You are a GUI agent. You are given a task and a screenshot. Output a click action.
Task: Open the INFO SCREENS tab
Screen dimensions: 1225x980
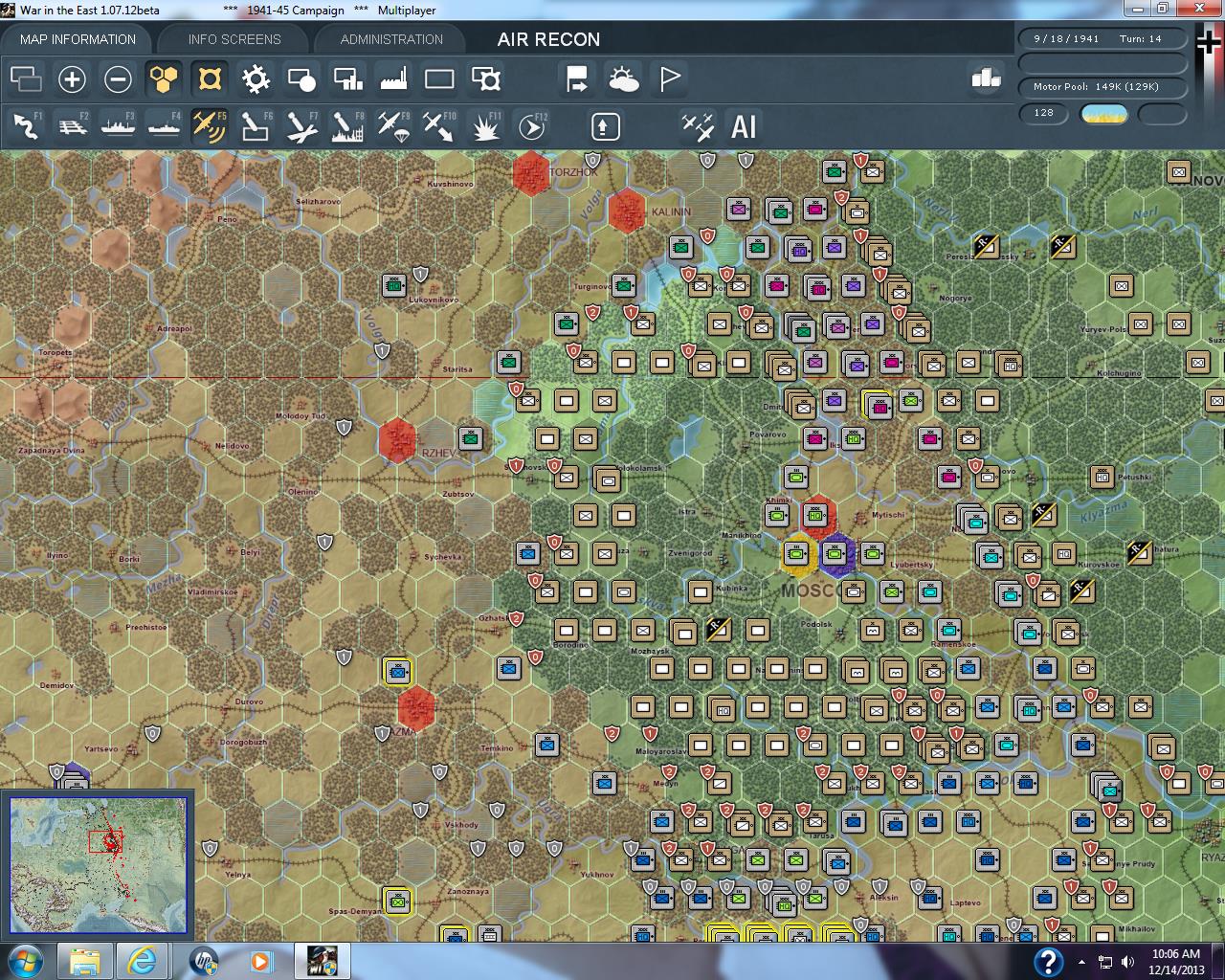click(x=234, y=39)
